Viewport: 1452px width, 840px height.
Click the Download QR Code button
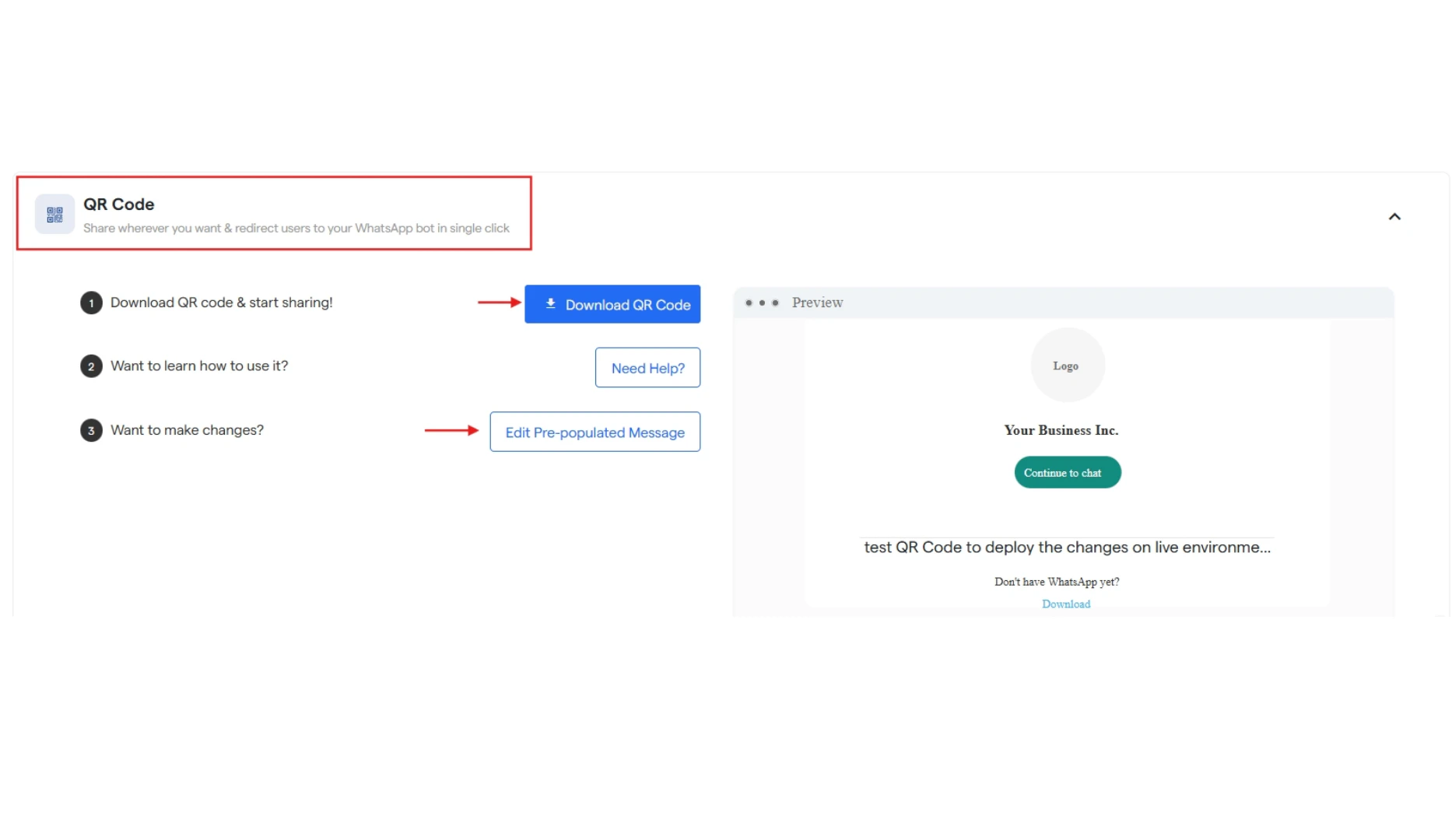[x=612, y=304]
